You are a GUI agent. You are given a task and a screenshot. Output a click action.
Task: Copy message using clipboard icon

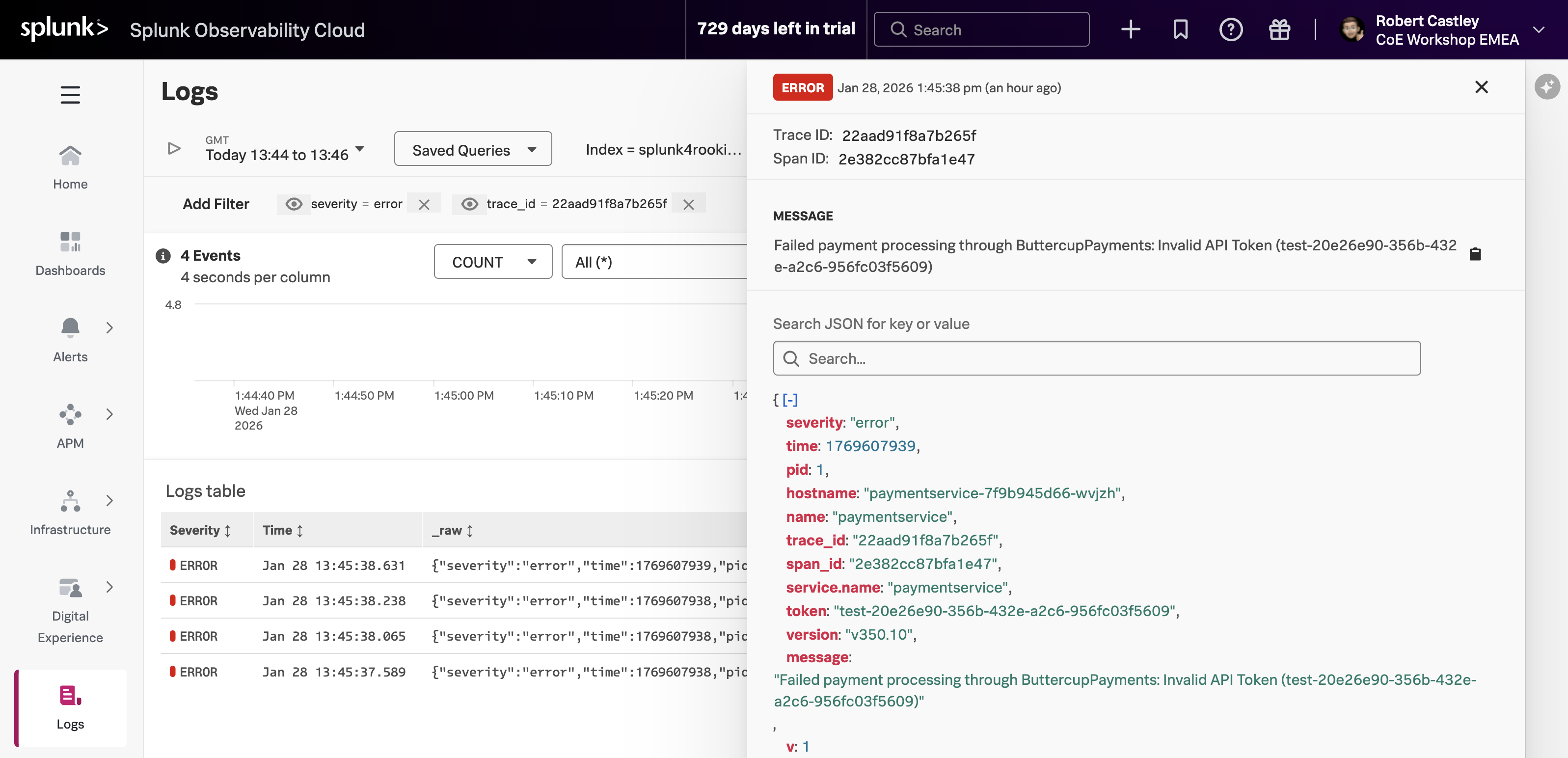pos(1475,254)
